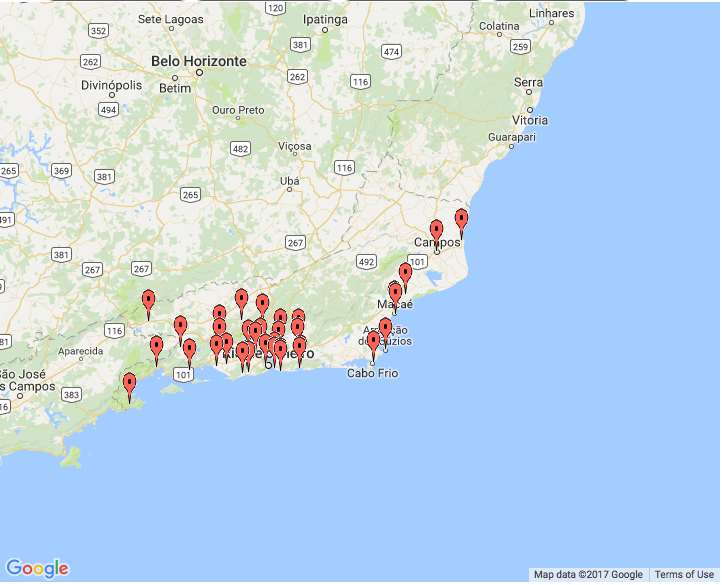Click the Viçosa town label
The width and height of the screenshot is (722, 585).
click(x=295, y=146)
